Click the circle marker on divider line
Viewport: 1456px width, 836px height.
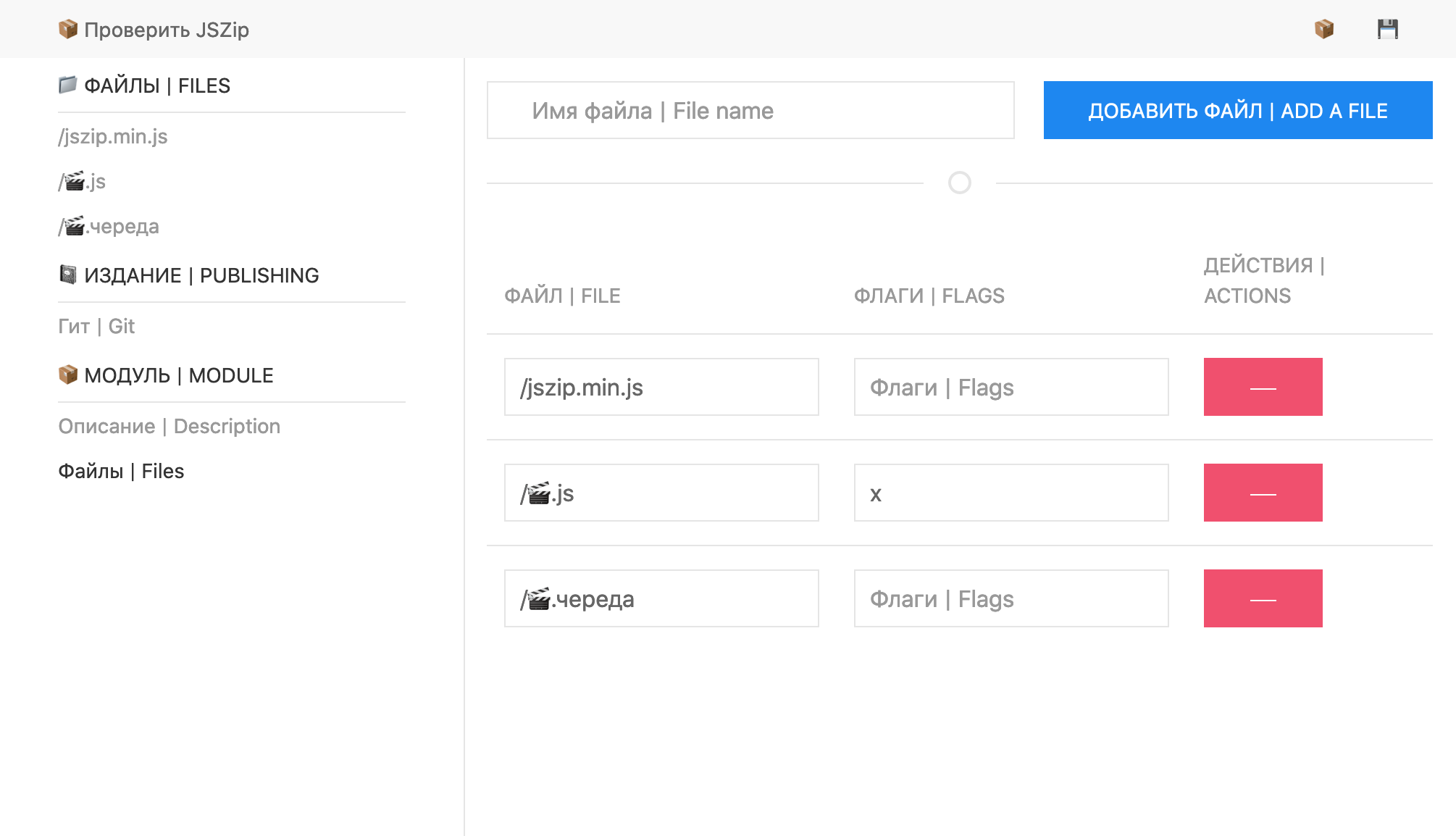pyautogui.click(x=959, y=183)
